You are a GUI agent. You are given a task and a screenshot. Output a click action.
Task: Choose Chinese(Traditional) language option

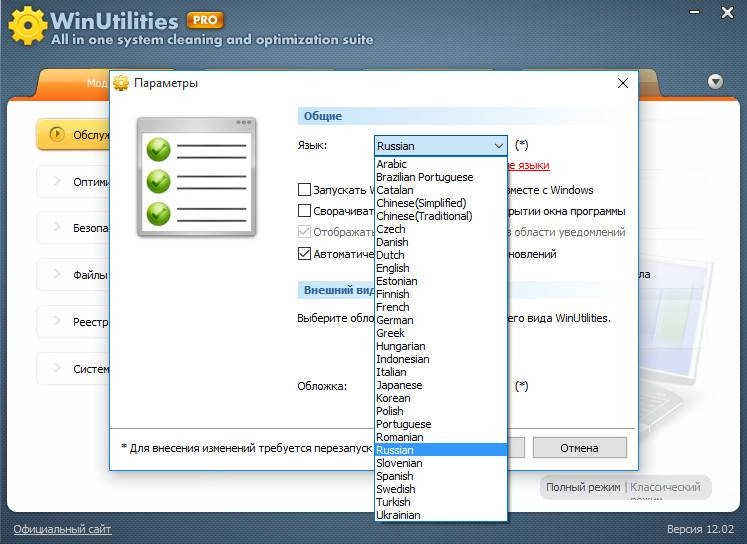pos(441,216)
